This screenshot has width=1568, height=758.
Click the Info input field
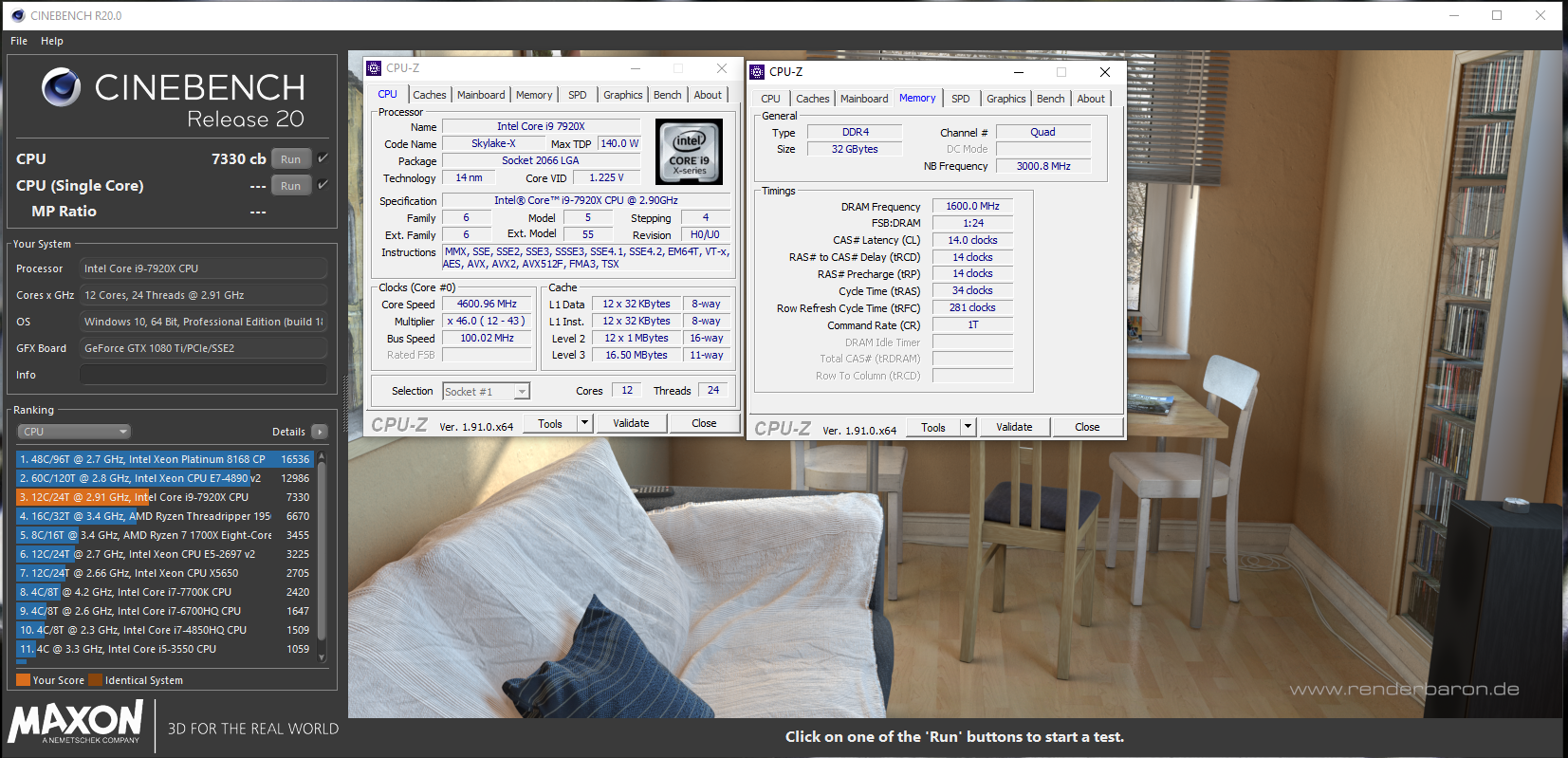pyautogui.click(x=203, y=375)
